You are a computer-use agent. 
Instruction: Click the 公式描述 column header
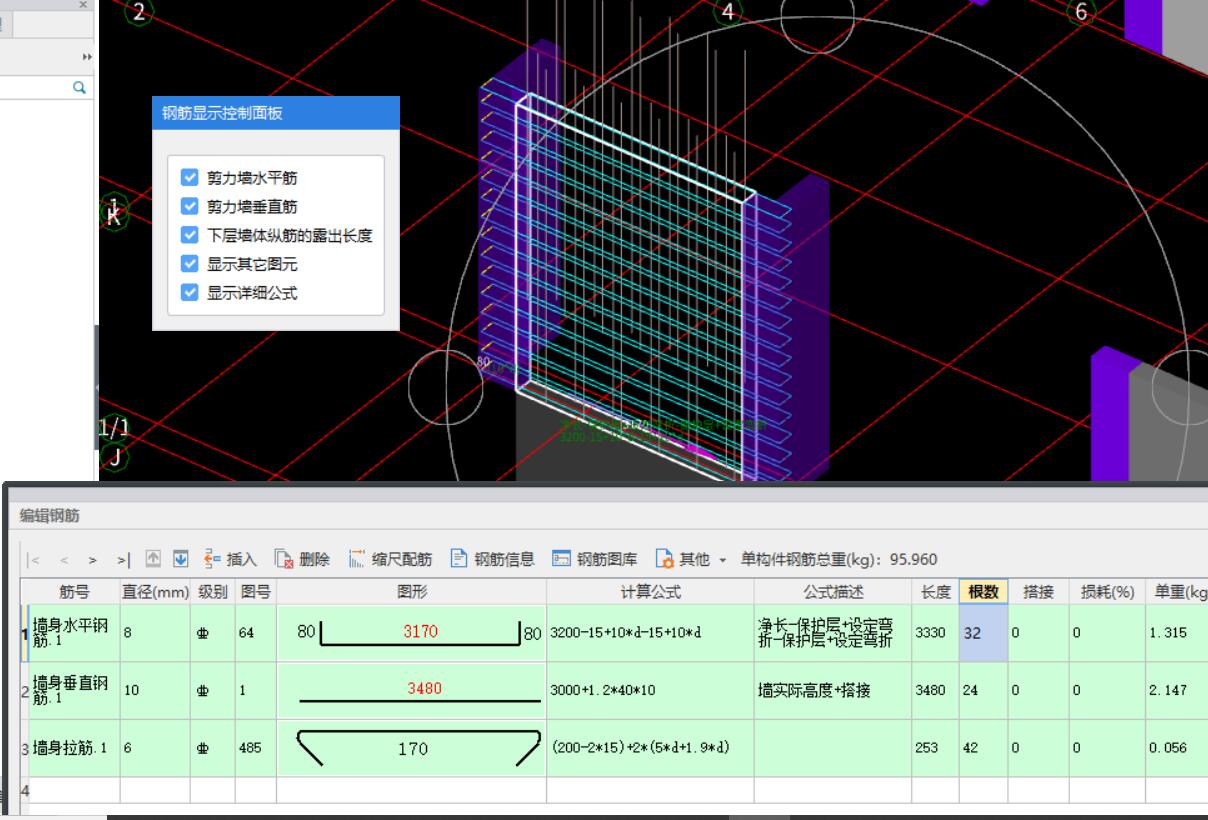(x=831, y=591)
